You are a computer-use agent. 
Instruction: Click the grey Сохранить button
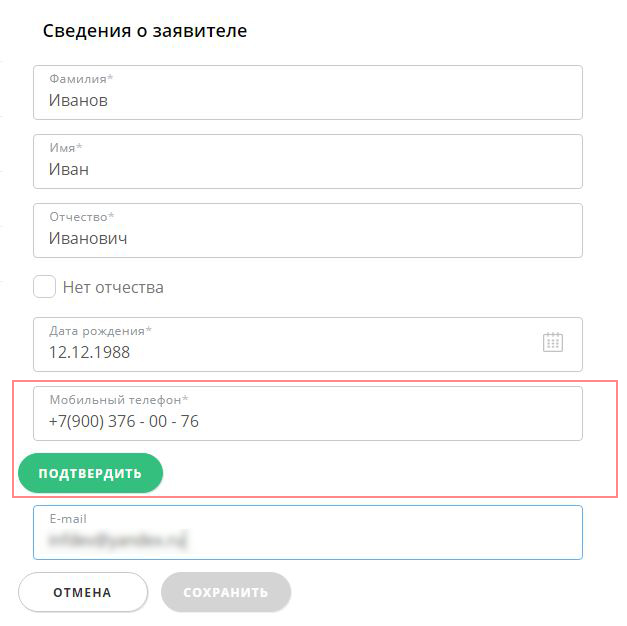coord(226,592)
